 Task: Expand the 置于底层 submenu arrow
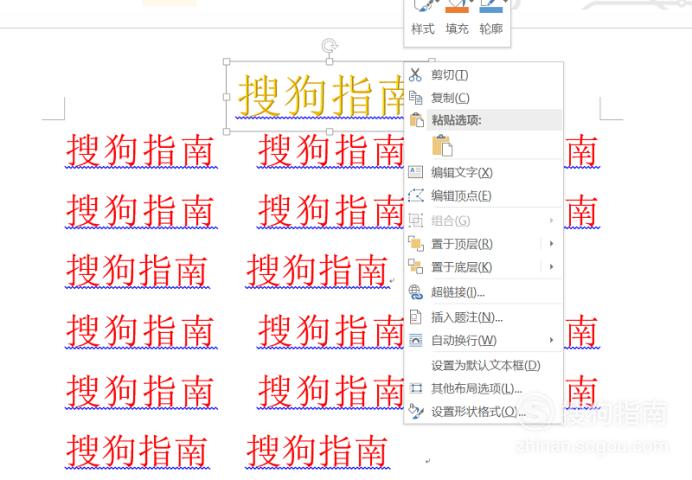[551, 266]
